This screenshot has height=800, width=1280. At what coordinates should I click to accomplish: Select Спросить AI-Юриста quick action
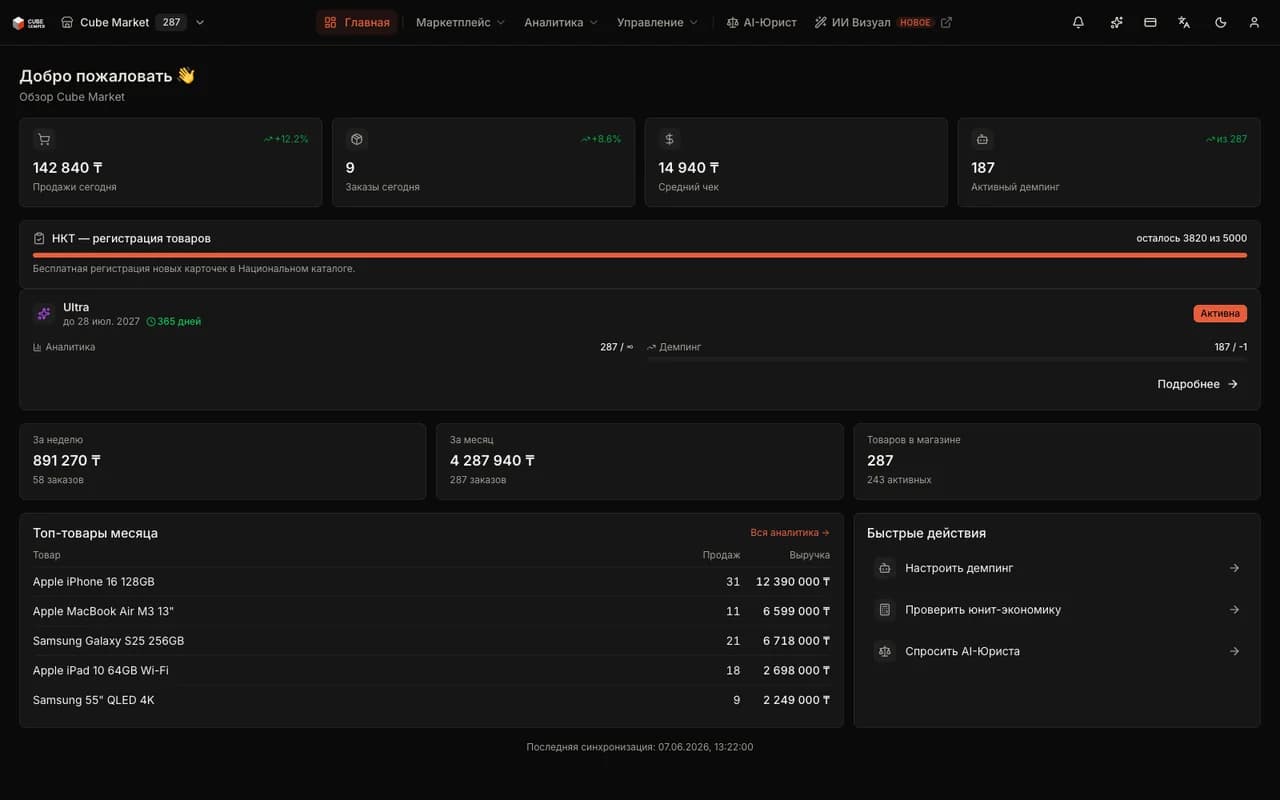[x=1057, y=651]
